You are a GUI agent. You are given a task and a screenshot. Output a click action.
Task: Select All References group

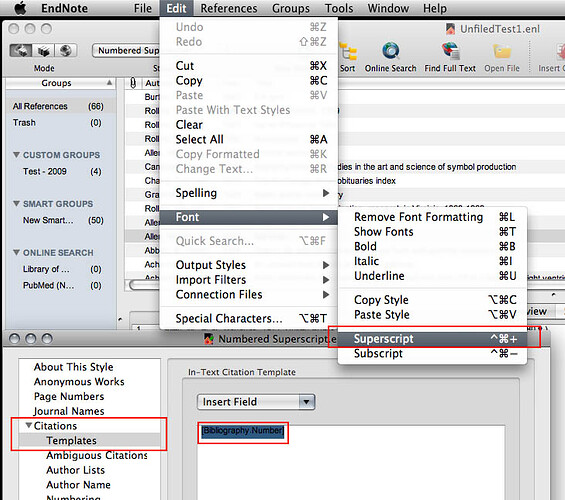60,106
